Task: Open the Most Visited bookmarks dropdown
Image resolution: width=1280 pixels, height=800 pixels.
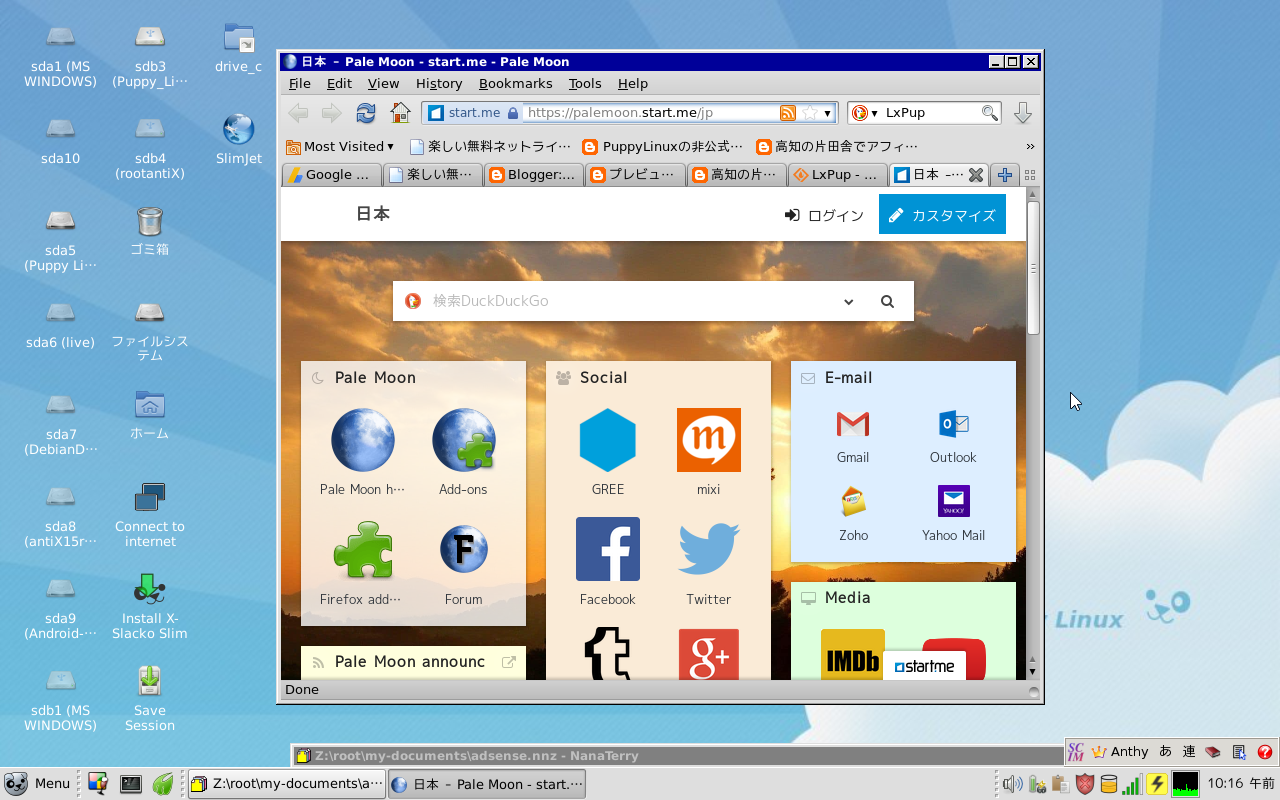Action: (x=340, y=146)
